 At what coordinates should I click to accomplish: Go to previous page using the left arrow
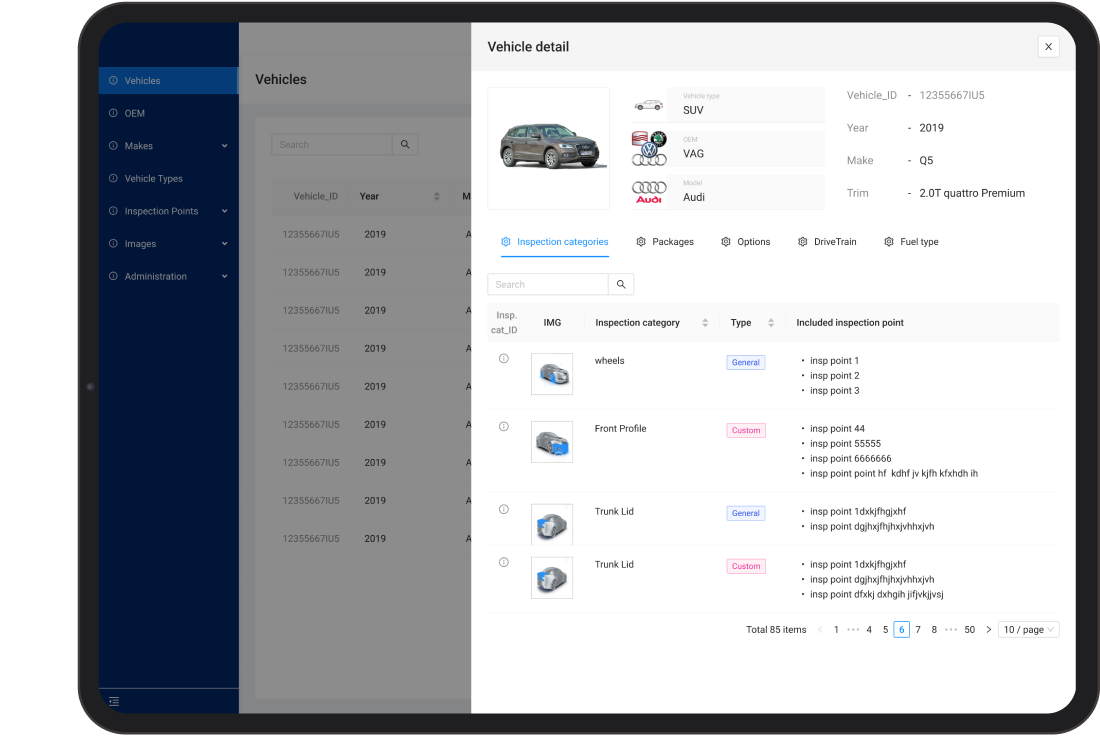[820, 630]
